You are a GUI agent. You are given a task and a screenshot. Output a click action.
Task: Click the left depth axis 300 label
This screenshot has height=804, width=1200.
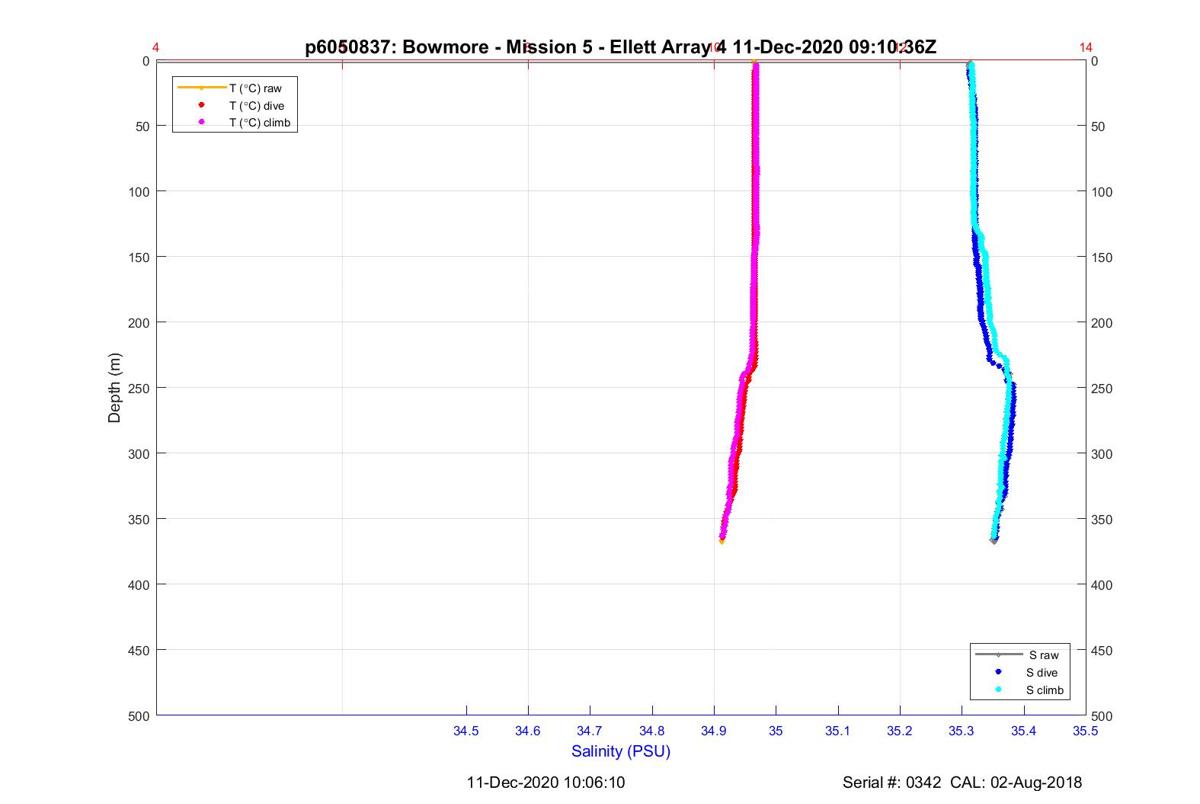pyautogui.click(x=138, y=454)
